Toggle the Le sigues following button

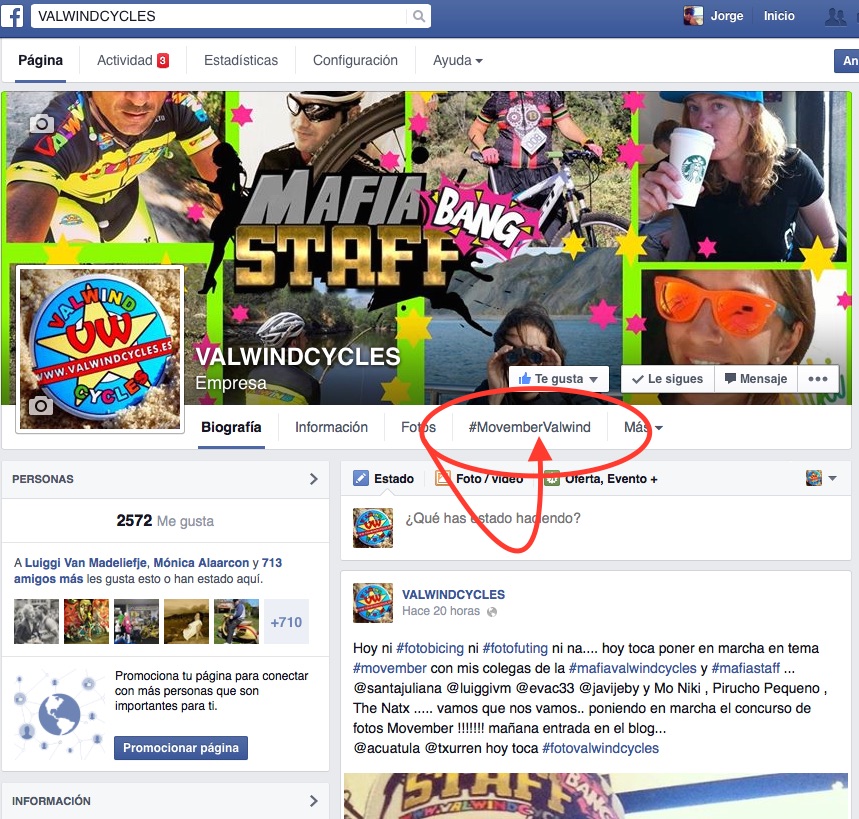point(667,379)
